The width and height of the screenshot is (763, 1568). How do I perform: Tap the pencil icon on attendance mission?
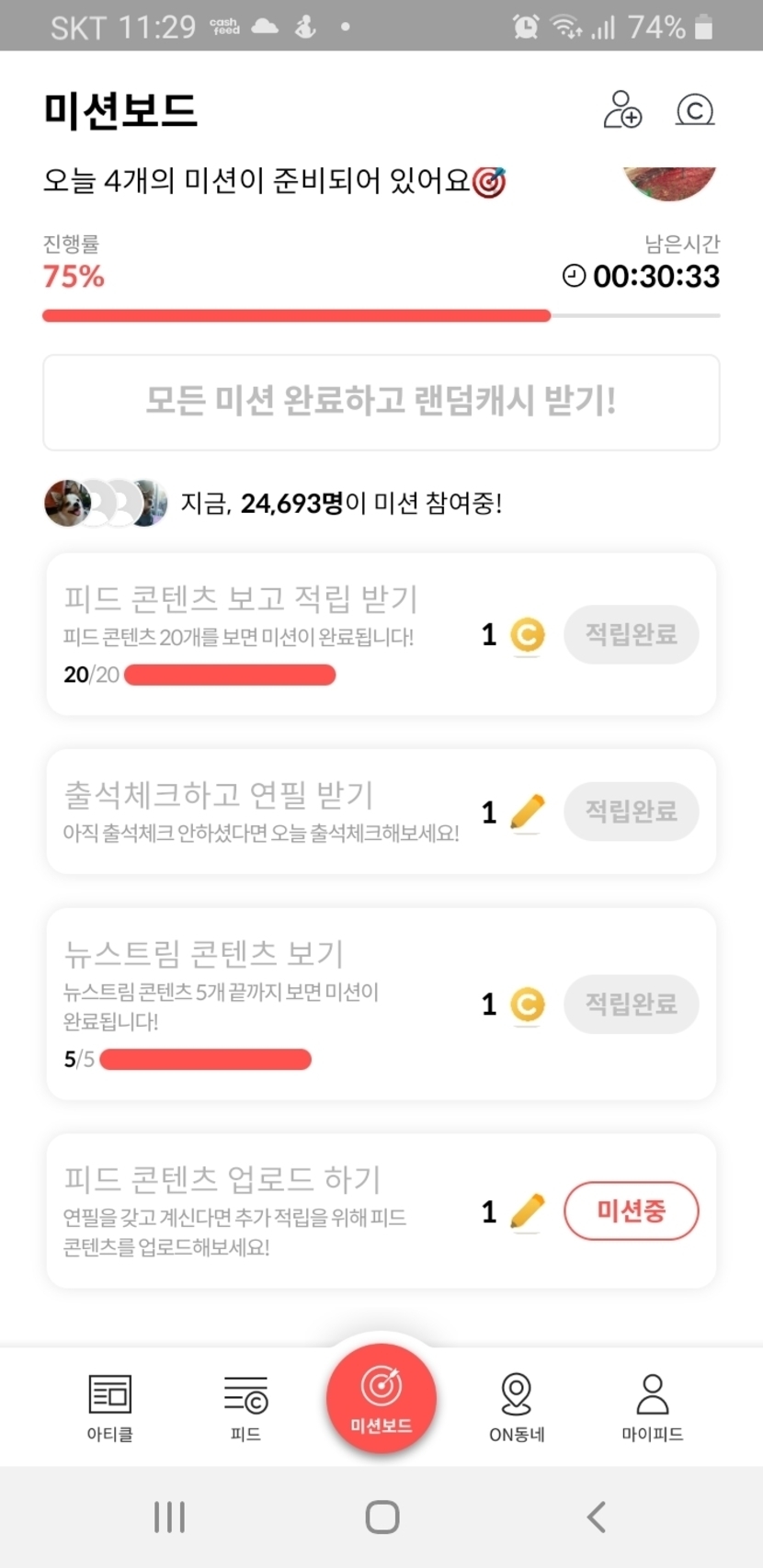(527, 812)
